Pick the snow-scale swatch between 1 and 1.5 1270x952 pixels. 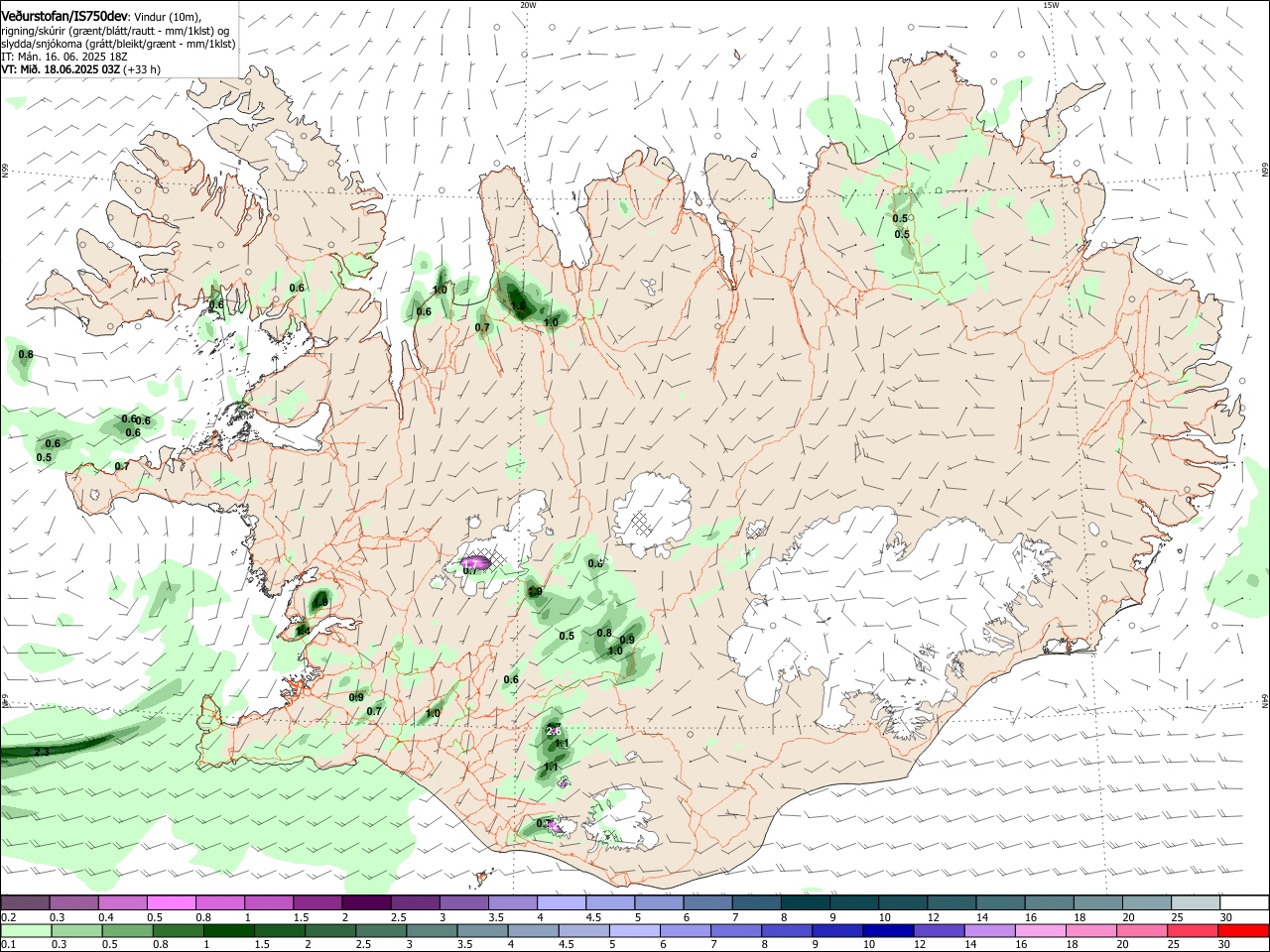[268, 903]
